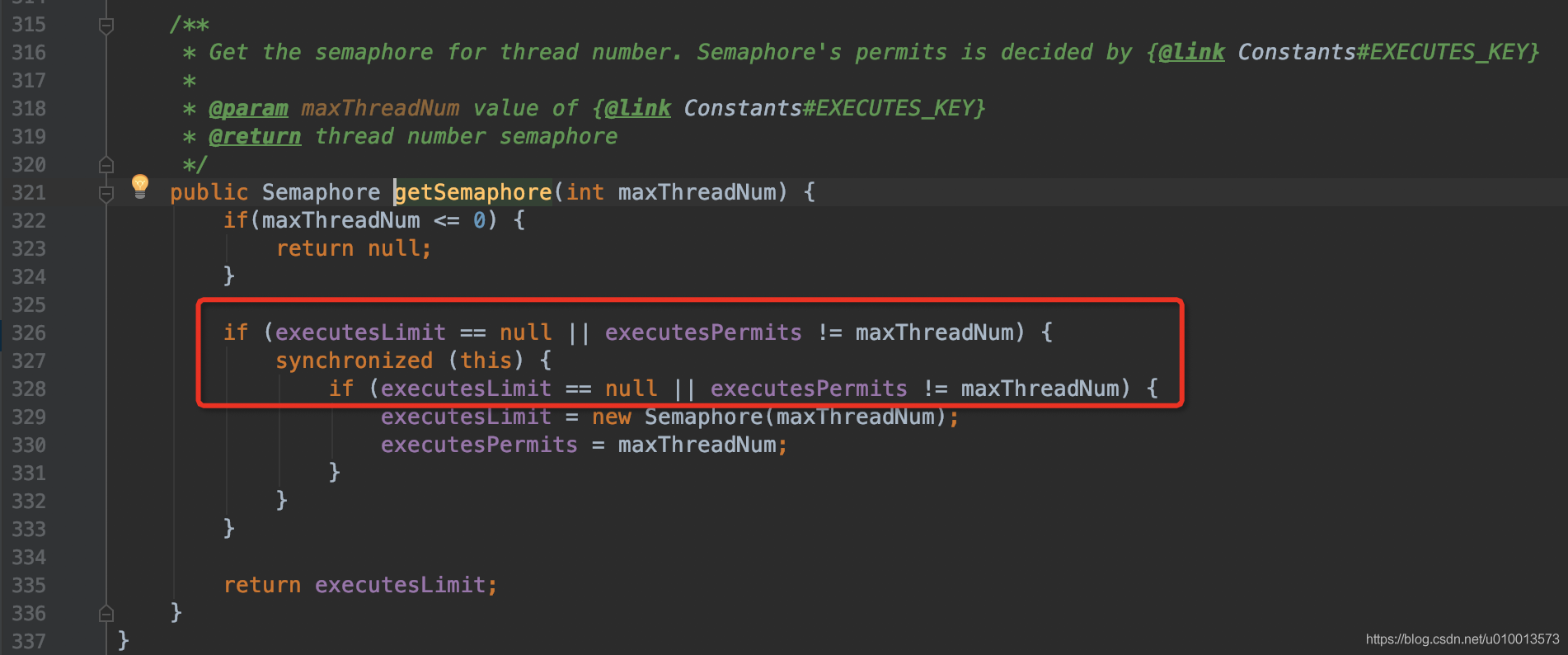Click the getSemaphore method name
Screen dimensions: 1568x655
pyautogui.click(x=473, y=192)
